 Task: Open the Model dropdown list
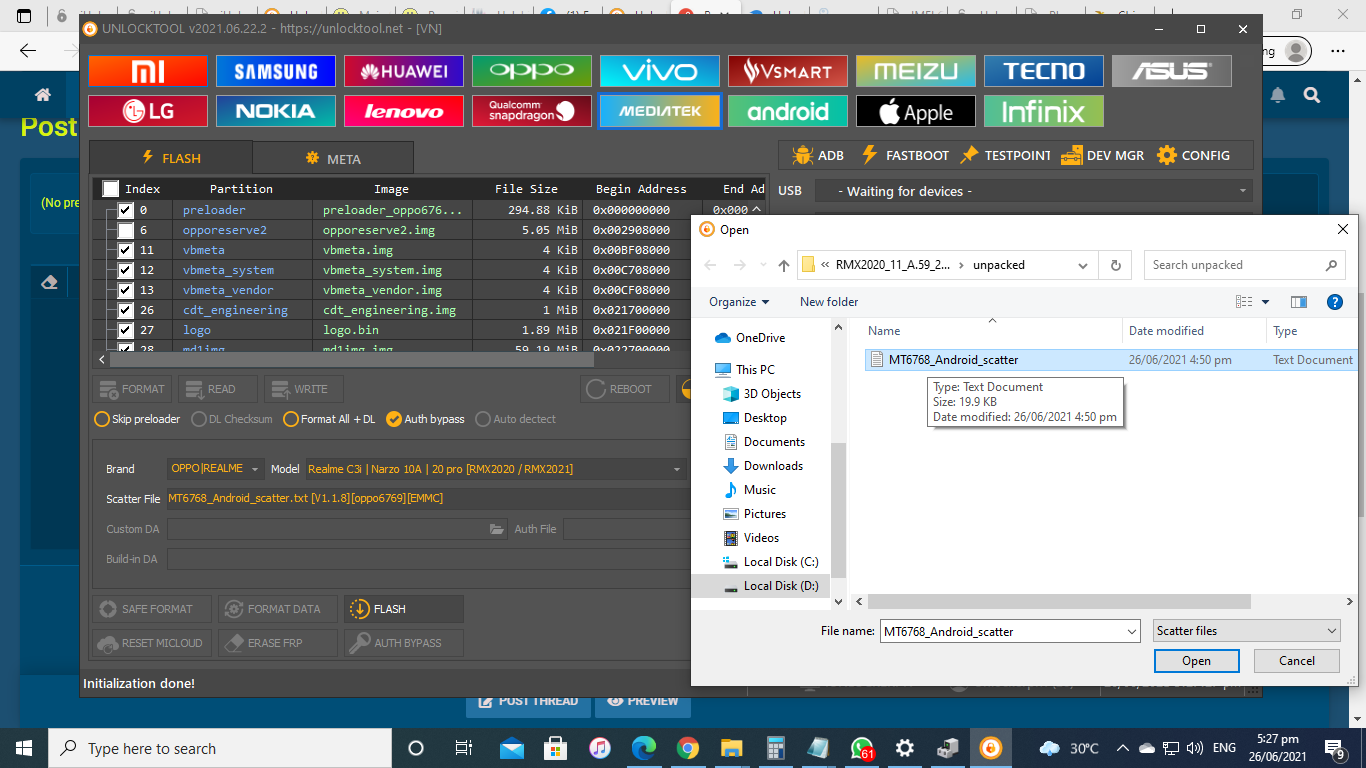(495, 469)
